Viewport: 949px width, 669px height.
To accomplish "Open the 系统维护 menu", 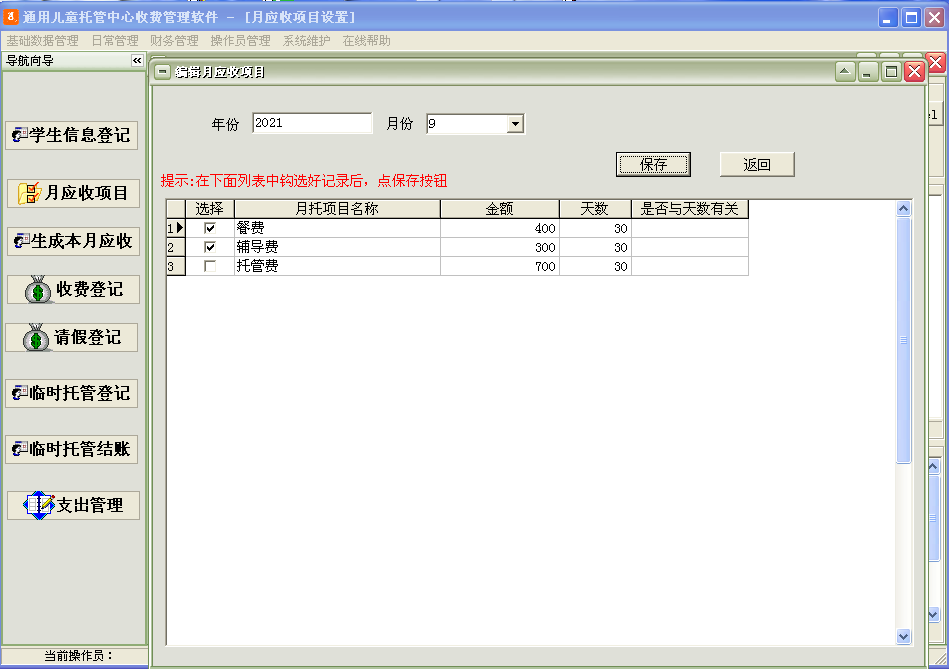I will pyautogui.click(x=306, y=41).
